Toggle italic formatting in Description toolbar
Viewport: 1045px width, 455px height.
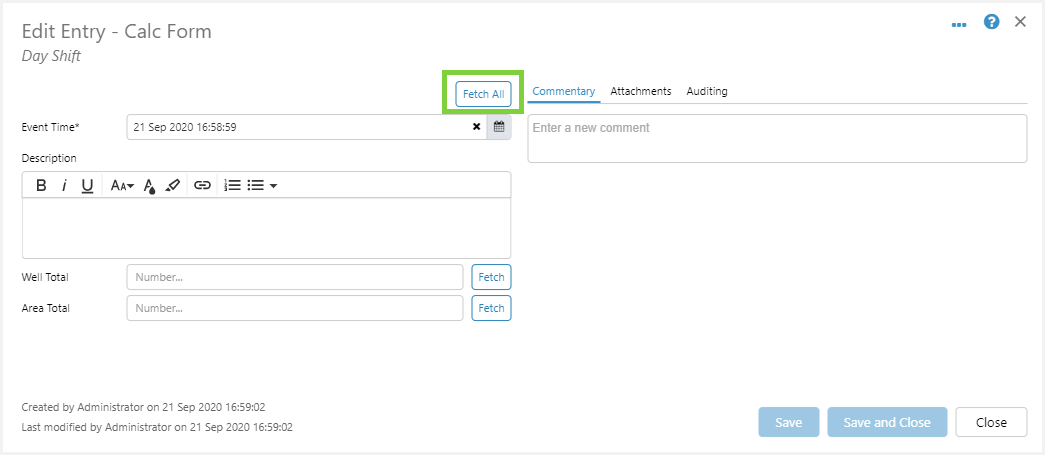tap(64, 185)
